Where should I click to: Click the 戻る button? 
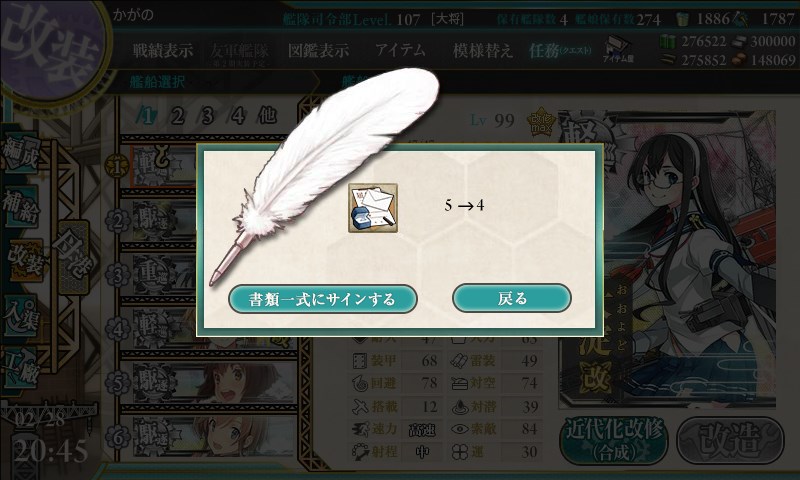tap(512, 298)
